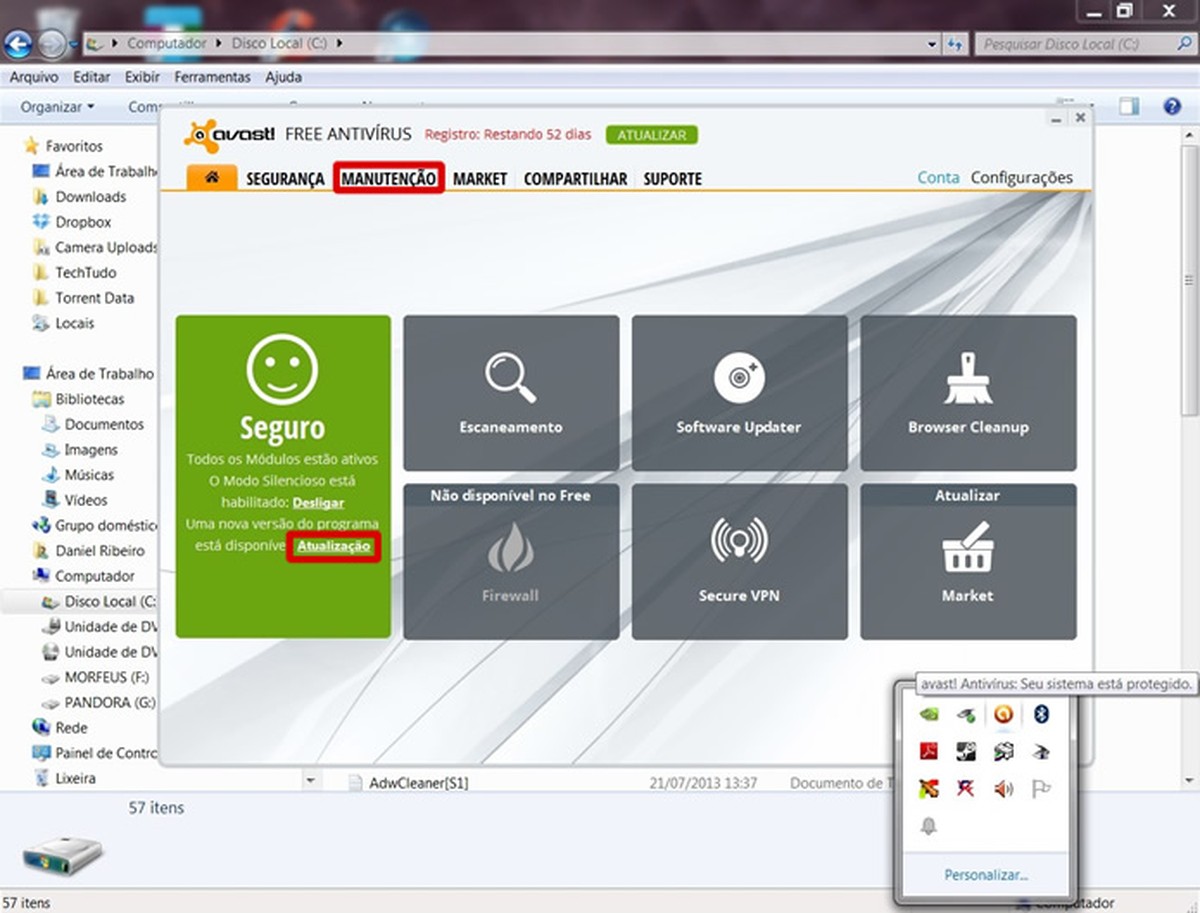Switch to SEGURANÇA tab in avast
Viewport: 1200px width, 913px height.
coord(286,178)
